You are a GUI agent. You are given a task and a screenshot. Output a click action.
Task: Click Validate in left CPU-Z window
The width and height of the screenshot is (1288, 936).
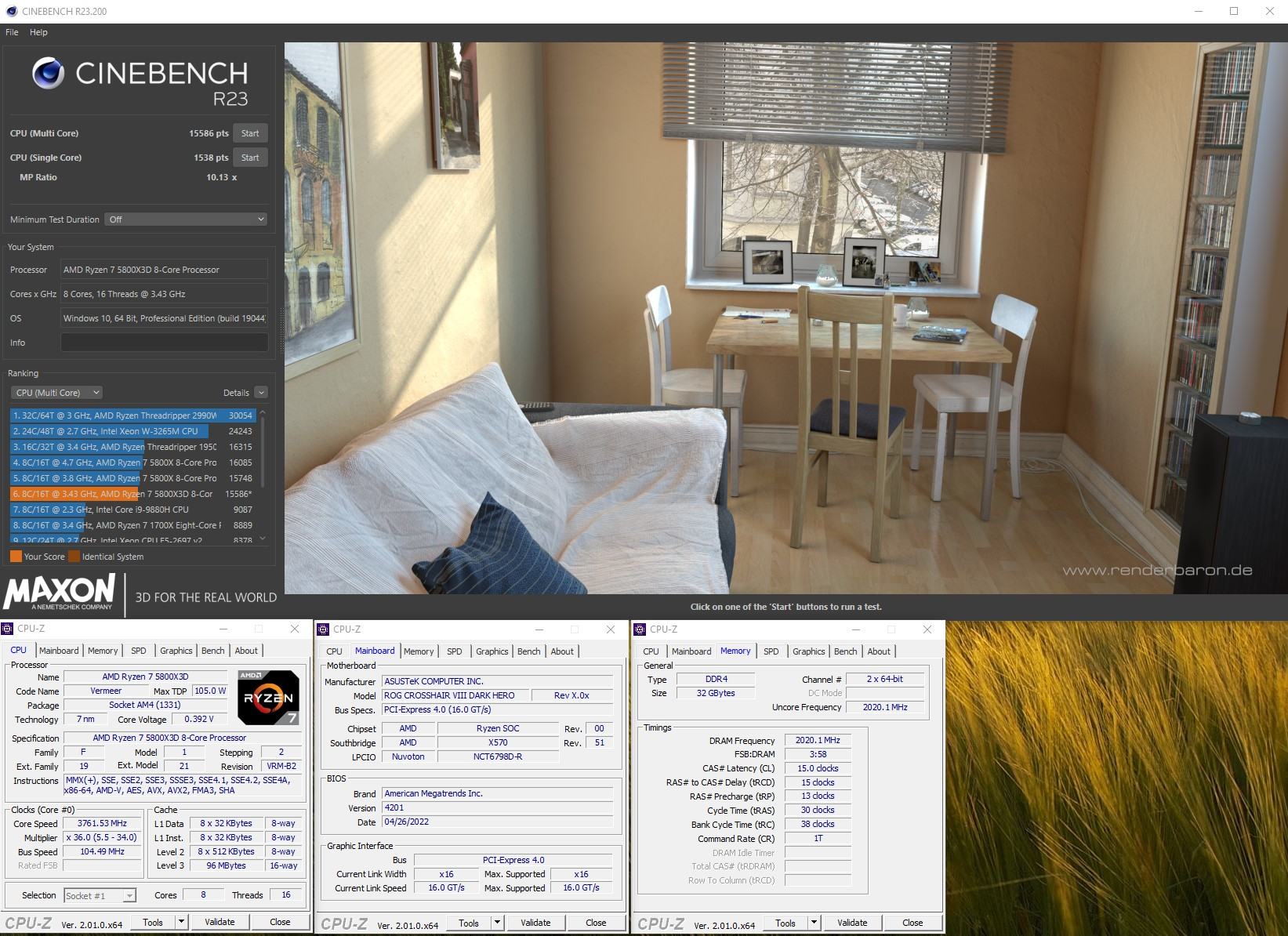pyautogui.click(x=220, y=923)
